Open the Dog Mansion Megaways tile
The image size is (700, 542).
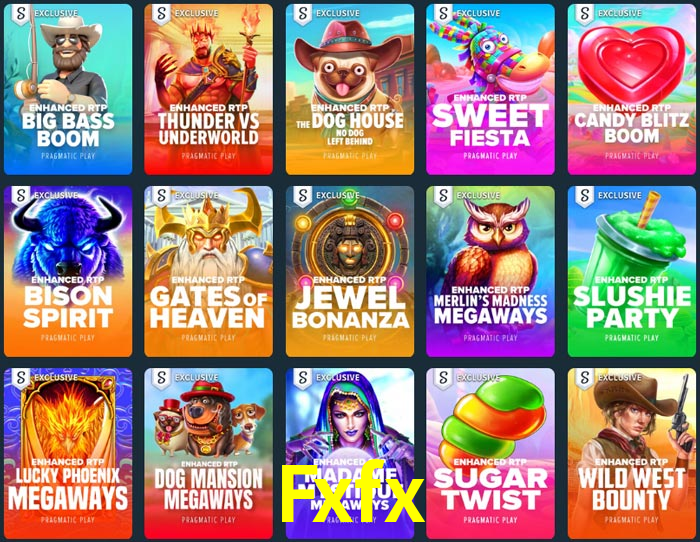[208, 454]
